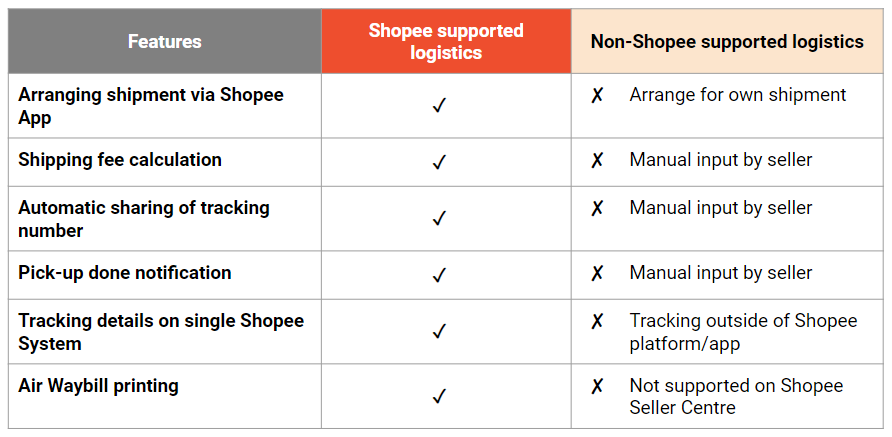This screenshot has height=437, width=892.
Task: Select the gray Features header cell
Action: 165,42
